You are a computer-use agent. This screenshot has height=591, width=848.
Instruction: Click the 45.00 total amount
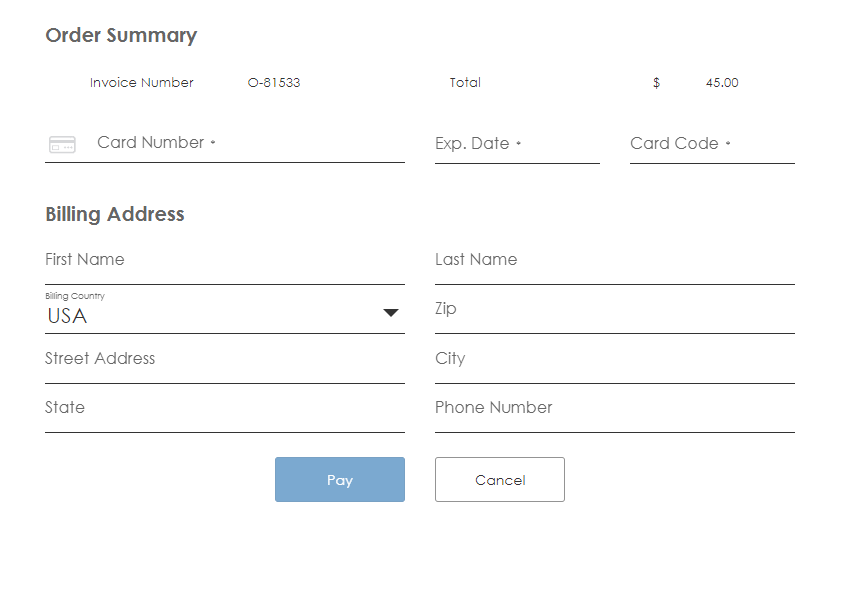tap(721, 83)
